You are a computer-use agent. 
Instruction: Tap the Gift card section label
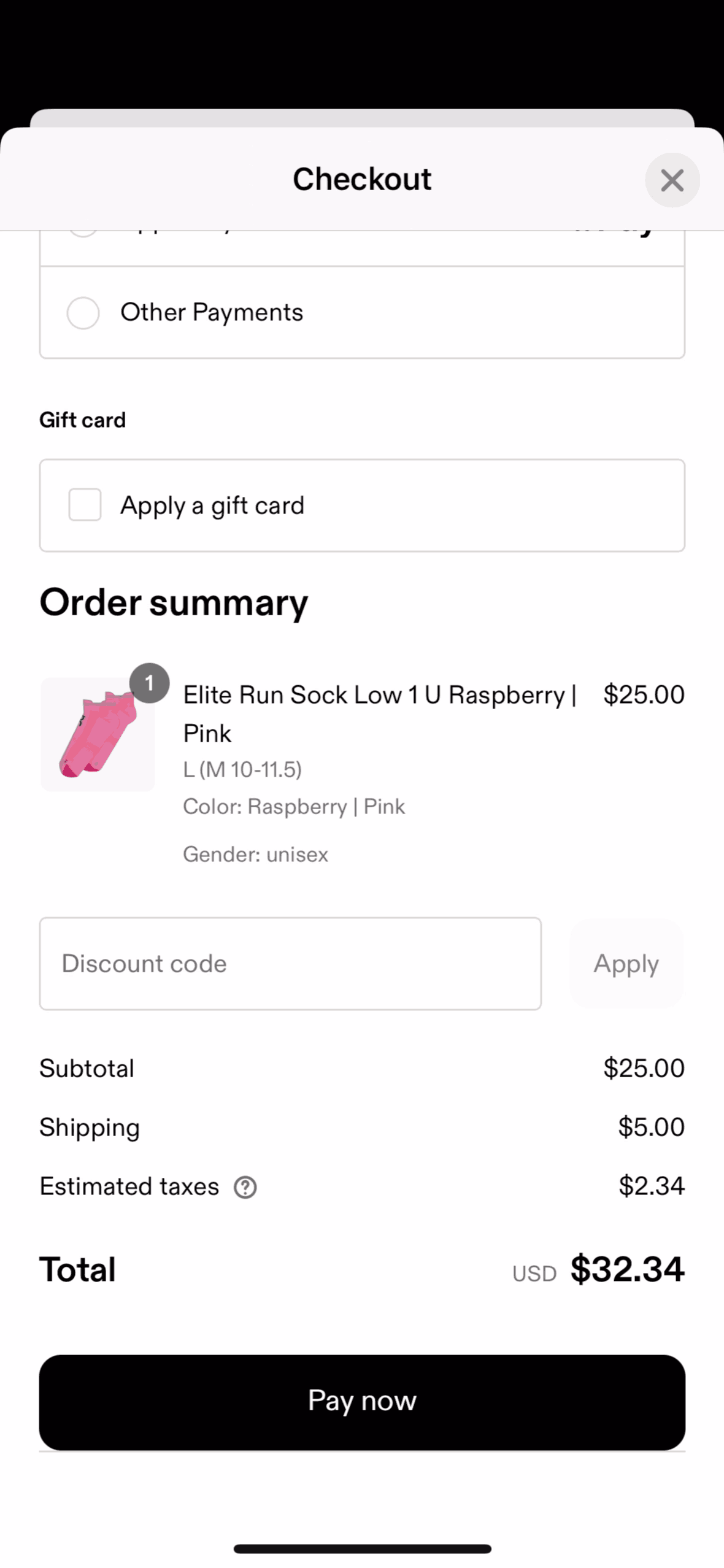(82, 420)
